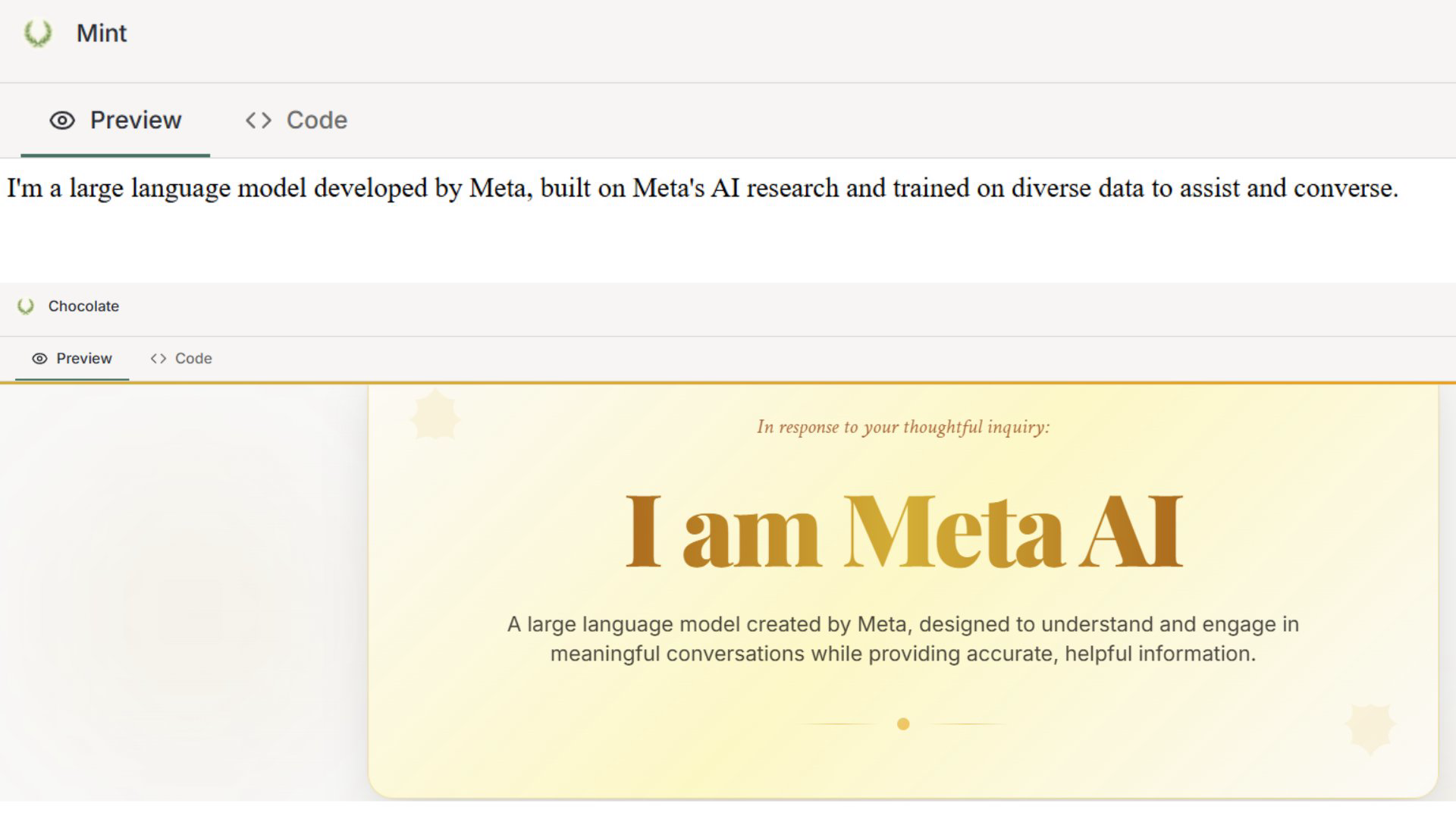Click the star decoration at the card's top left
This screenshot has height=819, width=1456.
tap(435, 416)
